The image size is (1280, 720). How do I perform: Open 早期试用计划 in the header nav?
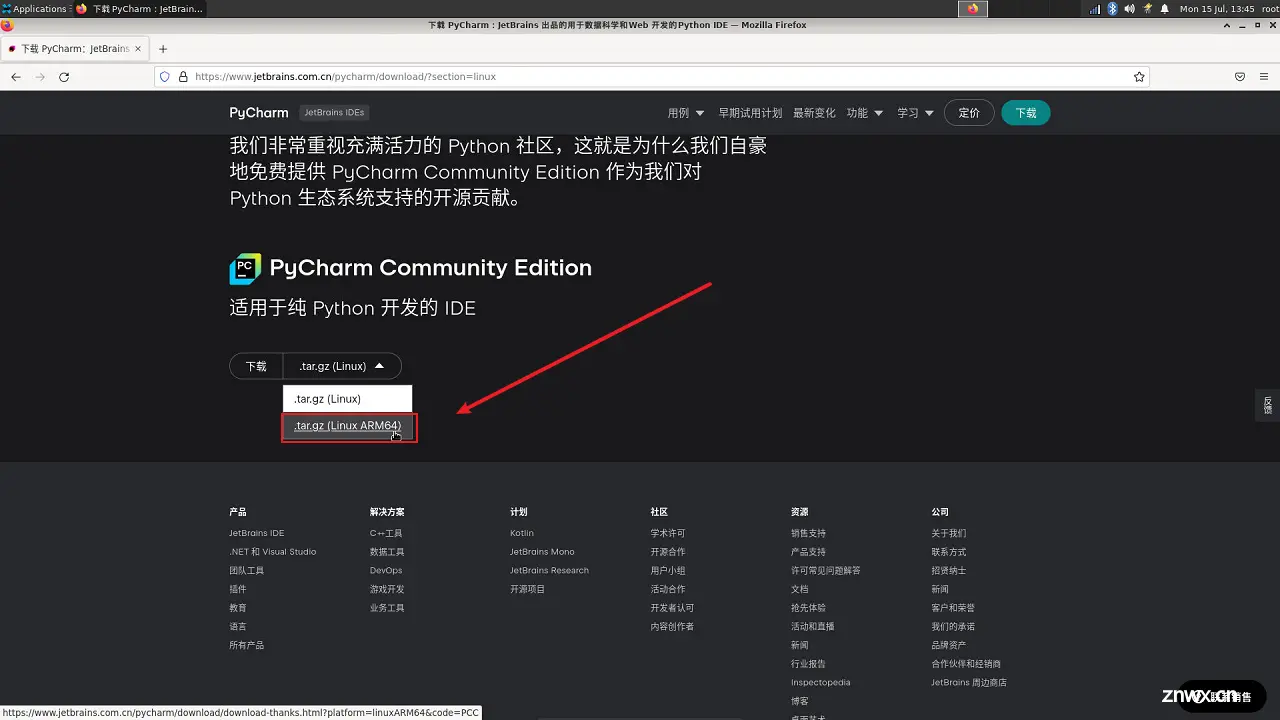point(750,113)
